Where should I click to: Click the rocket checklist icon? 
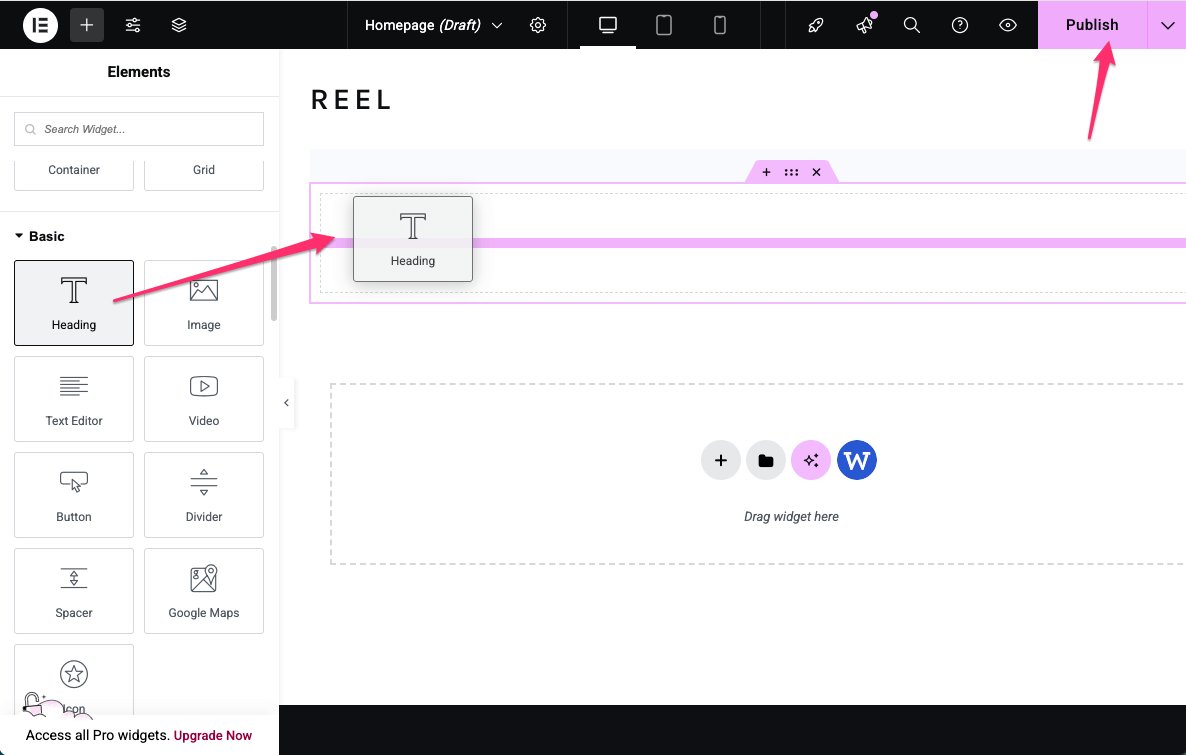[x=816, y=25]
